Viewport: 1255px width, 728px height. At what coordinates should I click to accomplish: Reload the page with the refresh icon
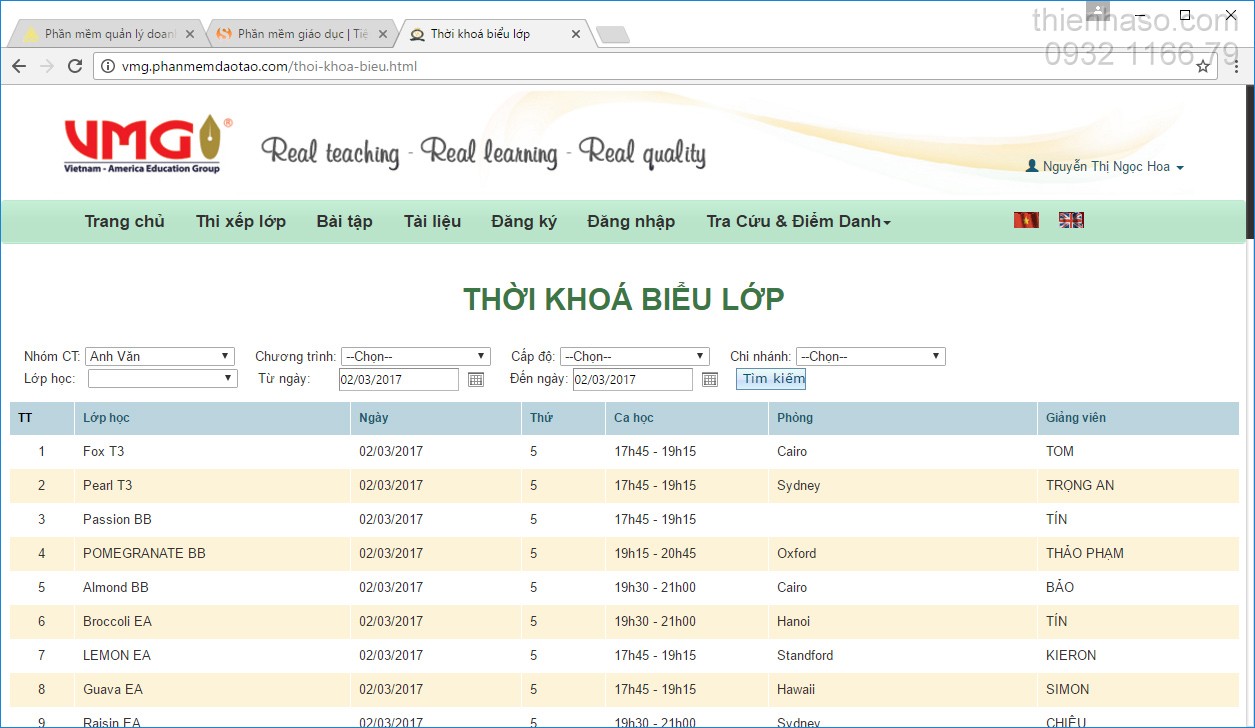[x=75, y=66]
